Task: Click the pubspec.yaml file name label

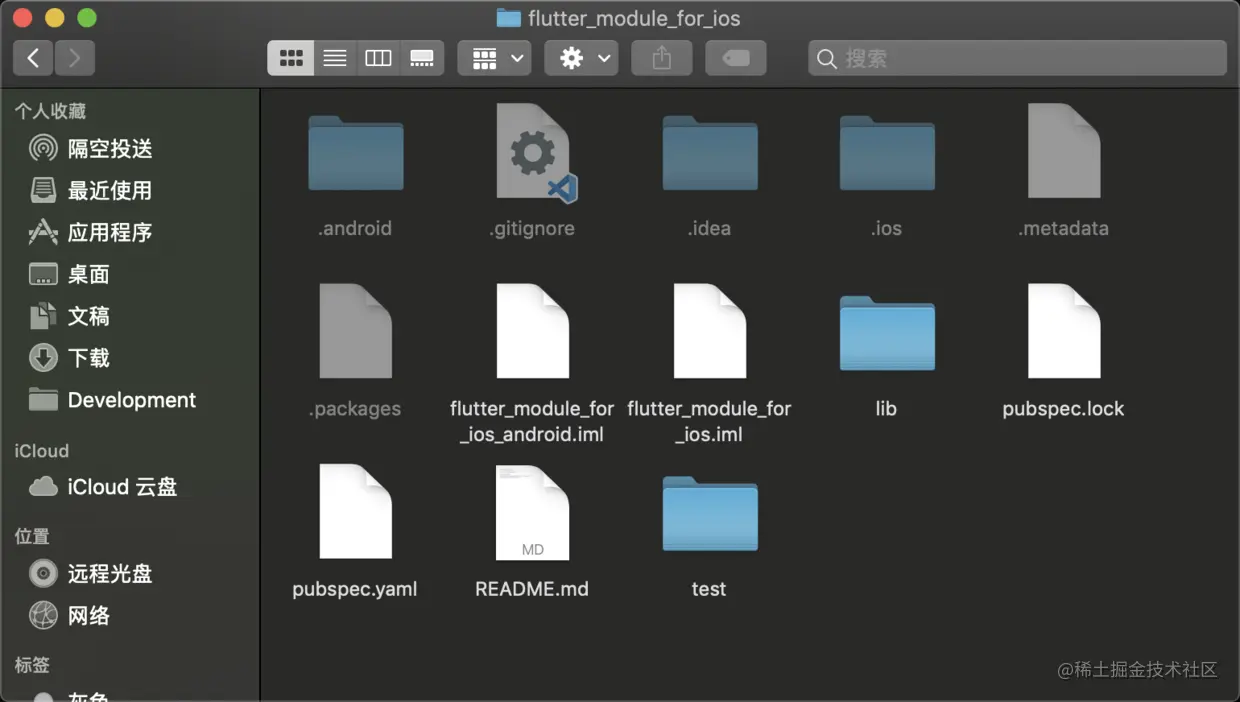Action: point(355,589)
